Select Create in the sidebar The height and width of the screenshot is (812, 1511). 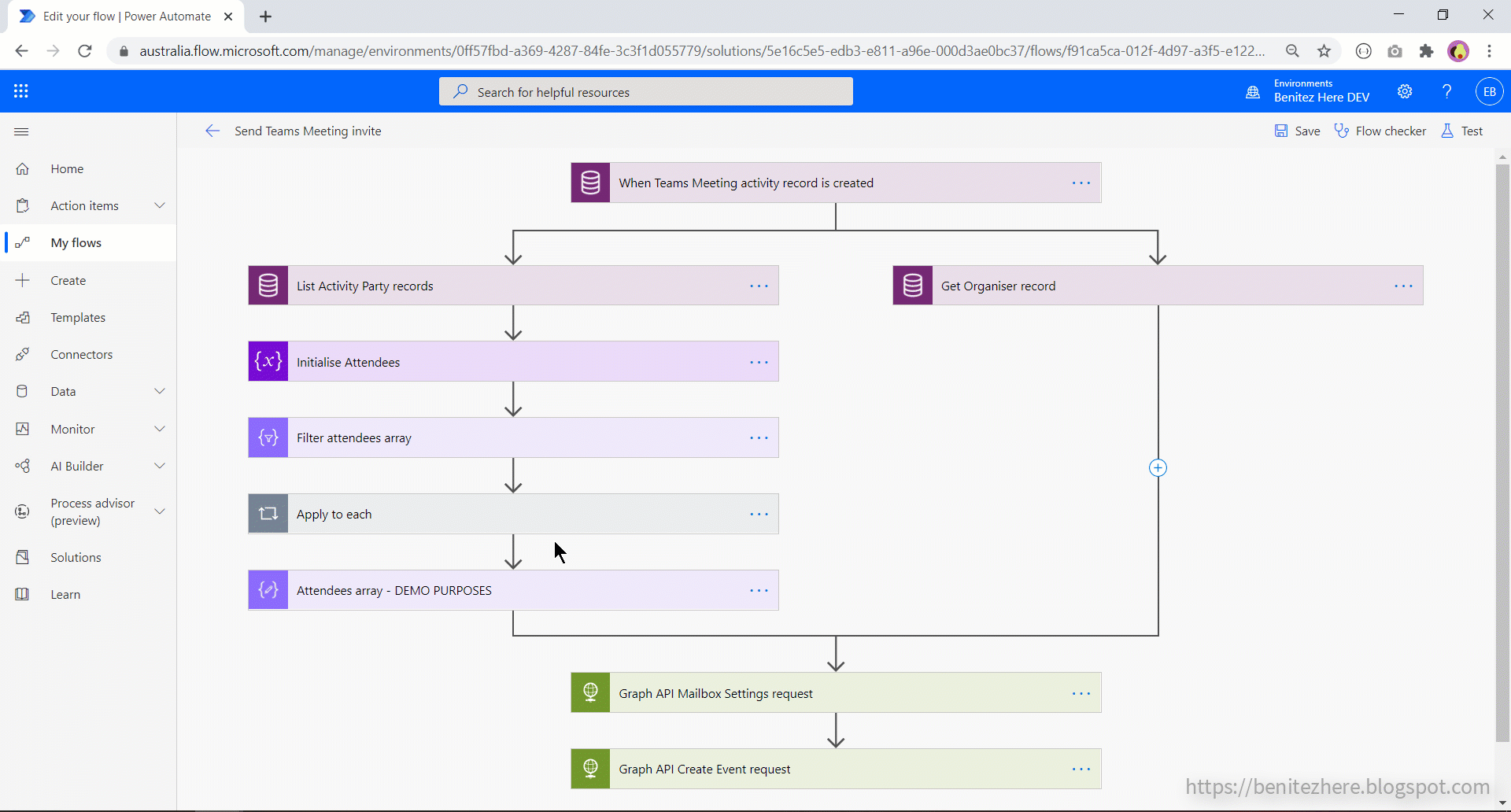[88, 280]
